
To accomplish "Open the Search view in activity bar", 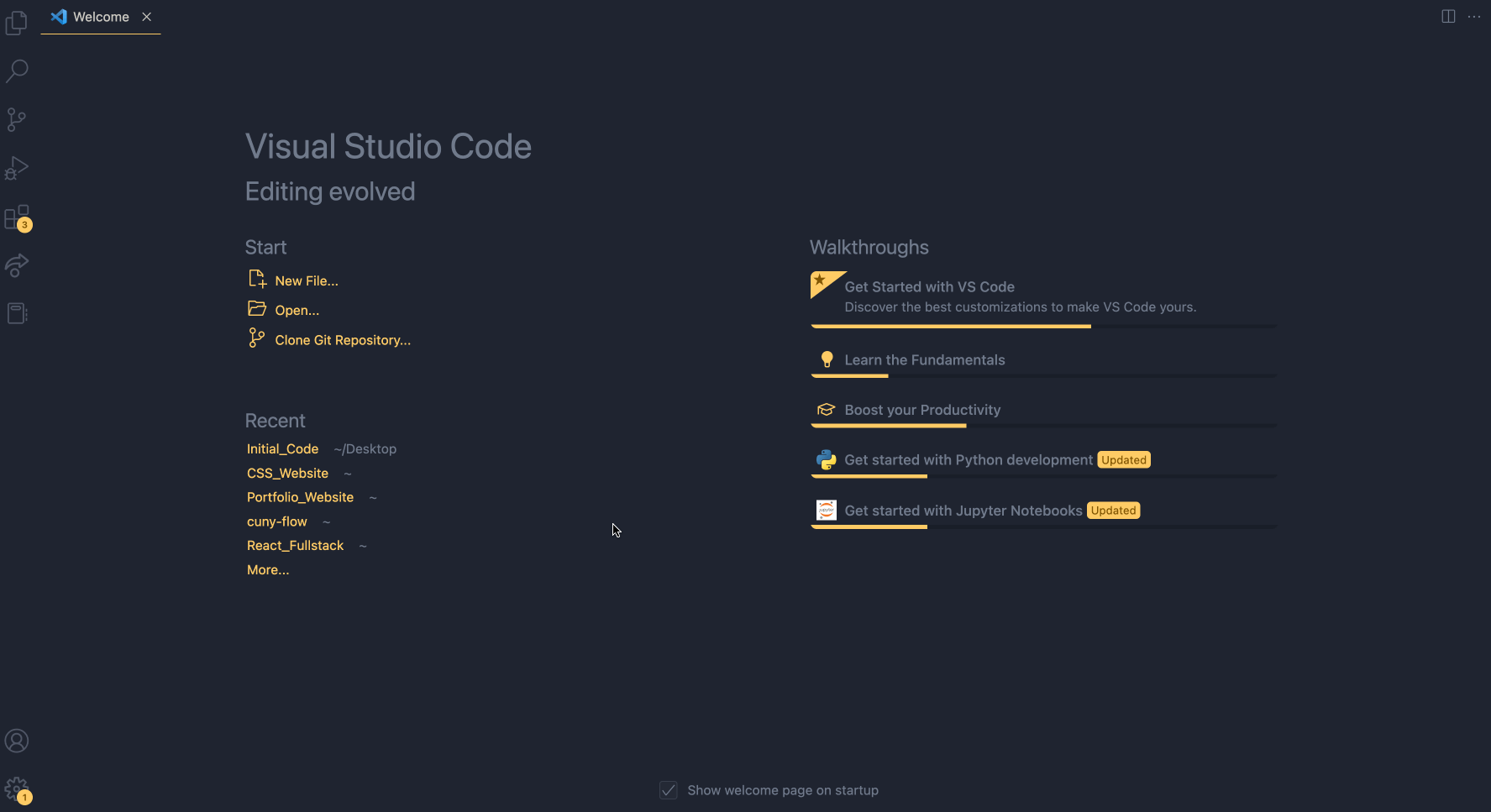I will (17, 71).
